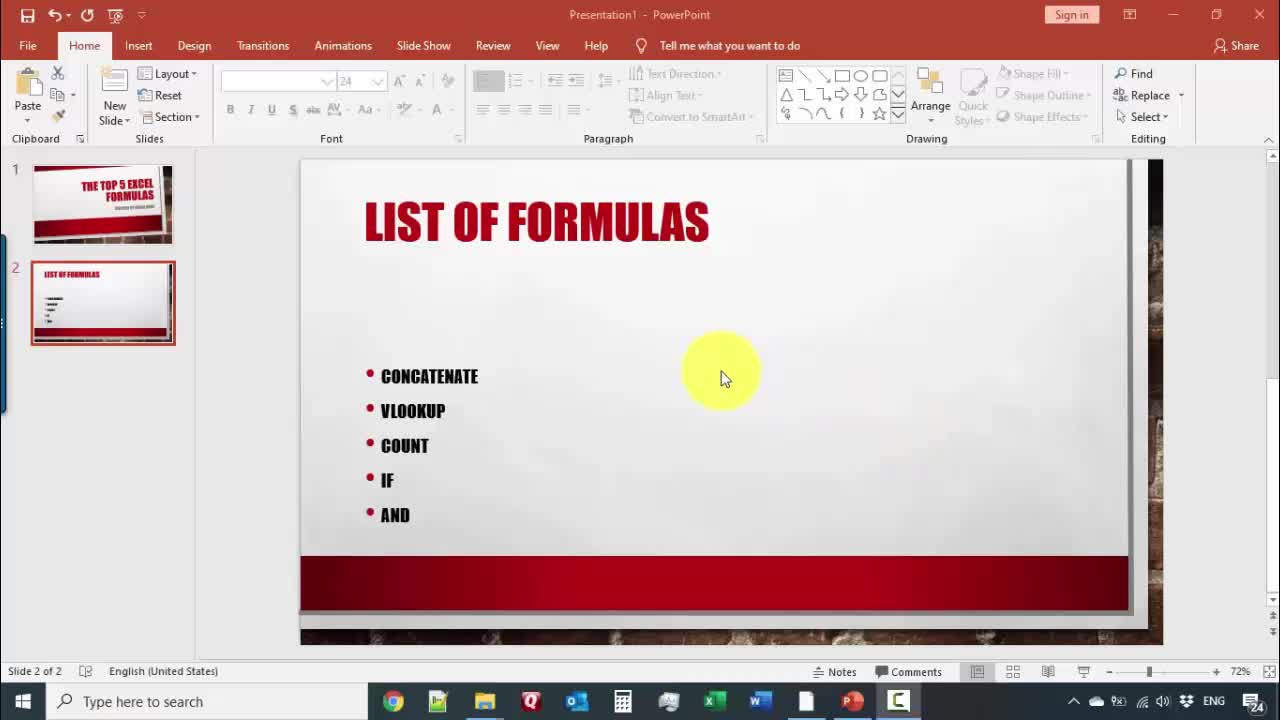Screen dimensions: 1280x720
Task: Switch to Normal view in status bar
Action: 977,672
